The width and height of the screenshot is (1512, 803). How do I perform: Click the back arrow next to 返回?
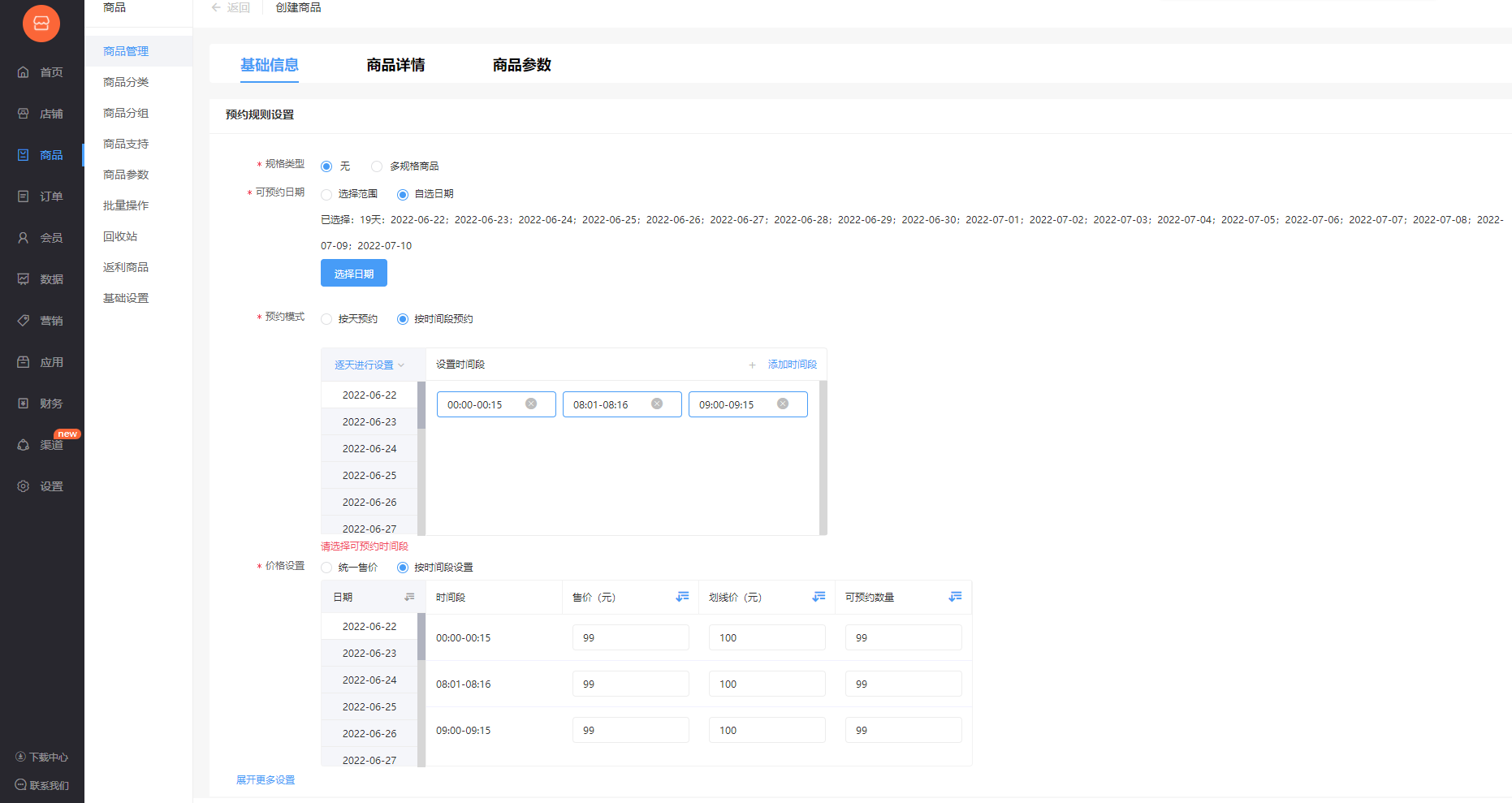[216, 7]
